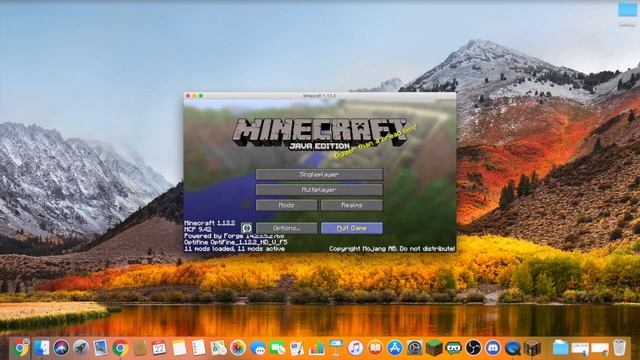Open the brown bookshelf block icon
Viewport: 640px width, 360px height.
click(532, 348)
